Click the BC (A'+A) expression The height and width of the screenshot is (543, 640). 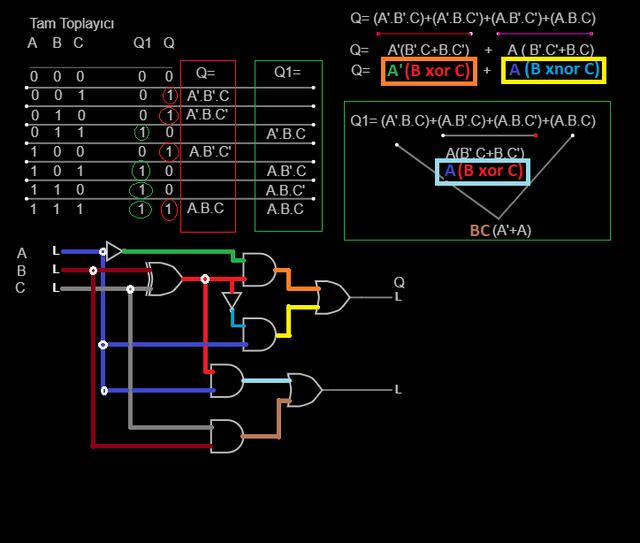[500, 230]
